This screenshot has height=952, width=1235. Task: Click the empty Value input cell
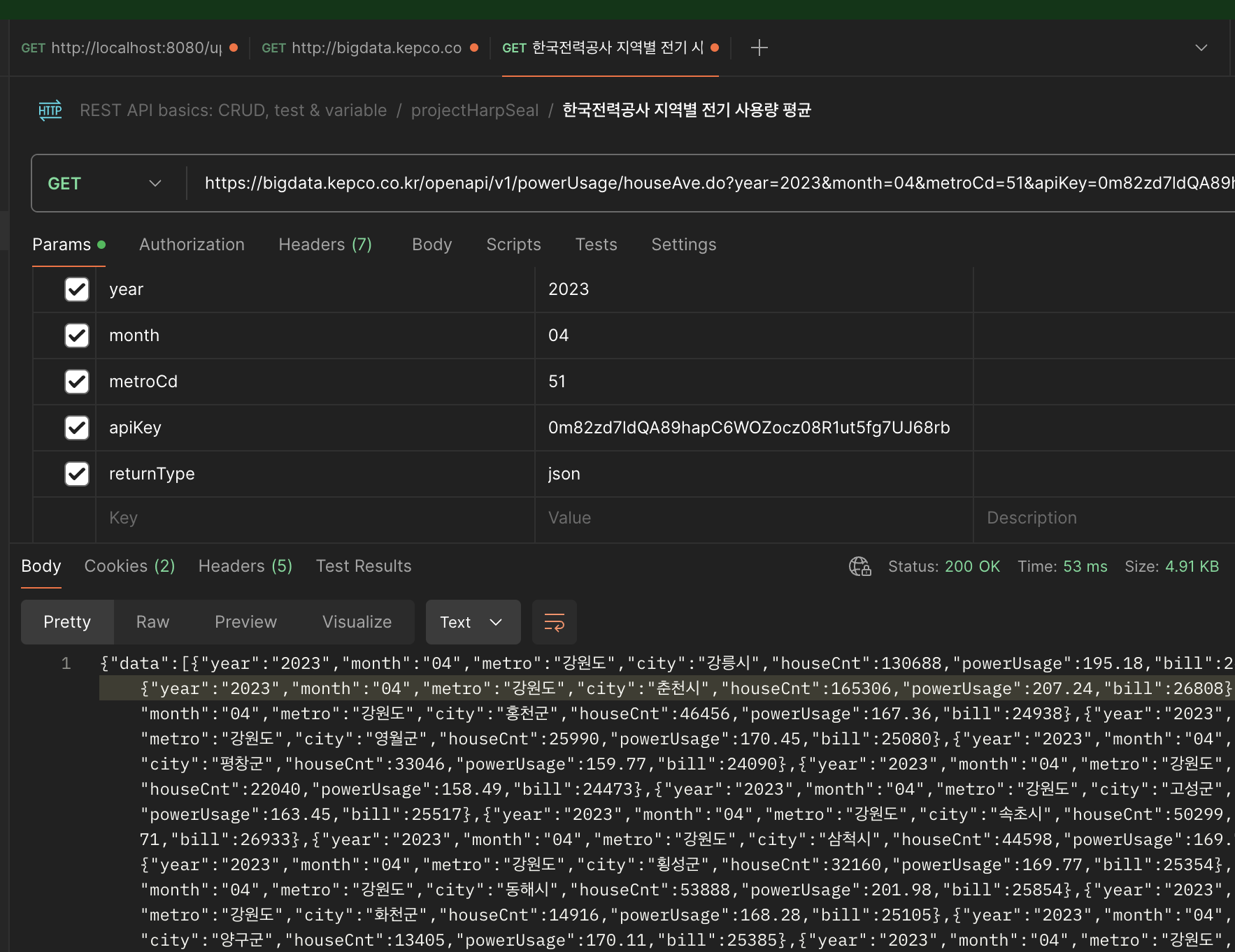[x=754, y=518]
